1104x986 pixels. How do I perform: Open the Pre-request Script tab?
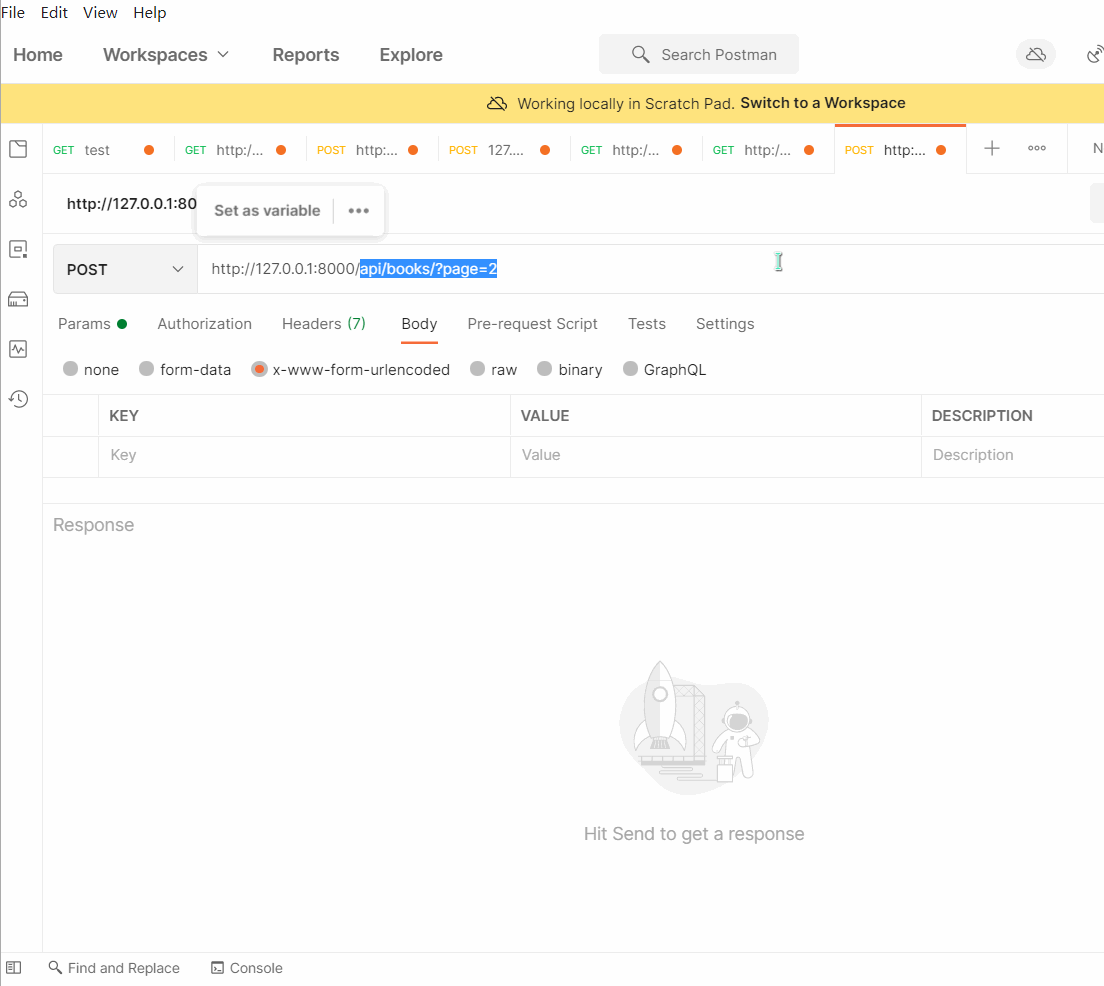coord(532,324)
